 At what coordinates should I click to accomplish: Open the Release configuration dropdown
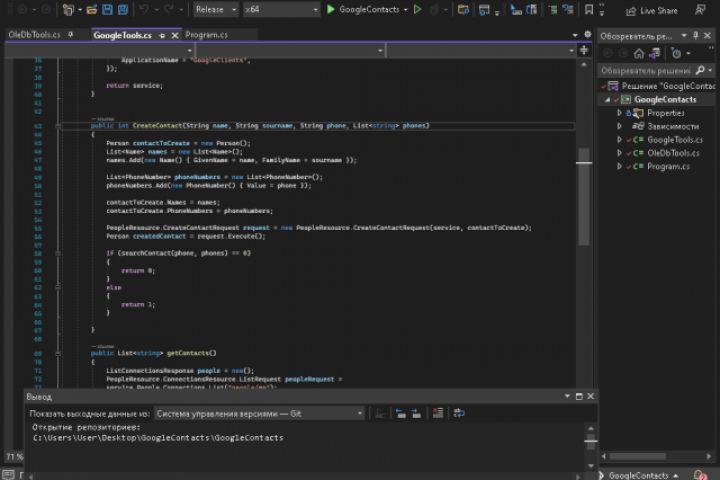pyautogui.click(x=215, y=9)
